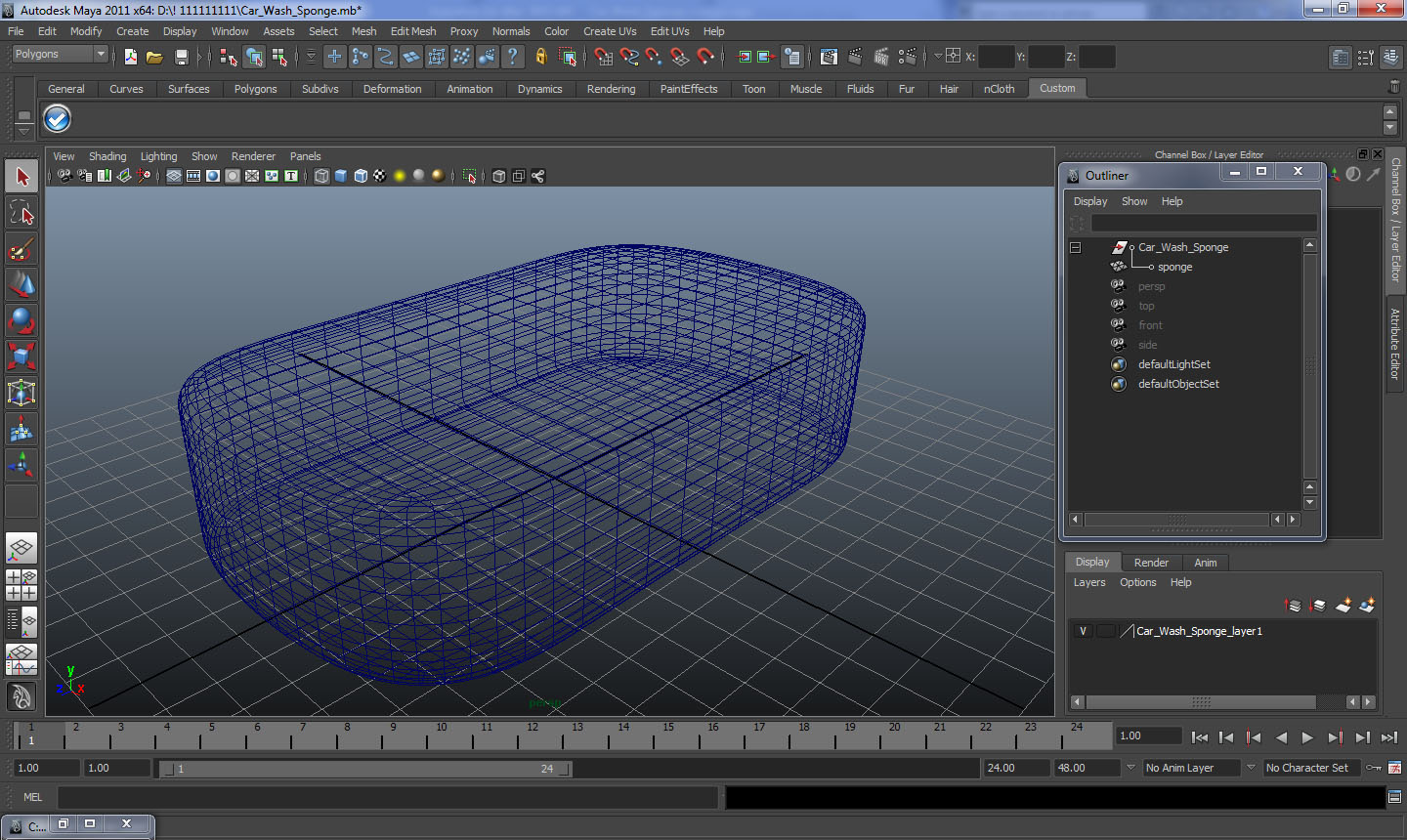Toggle select by hierarchy mode
Viewport: 1407px width, 840px height.
click(x=229, y=57)
